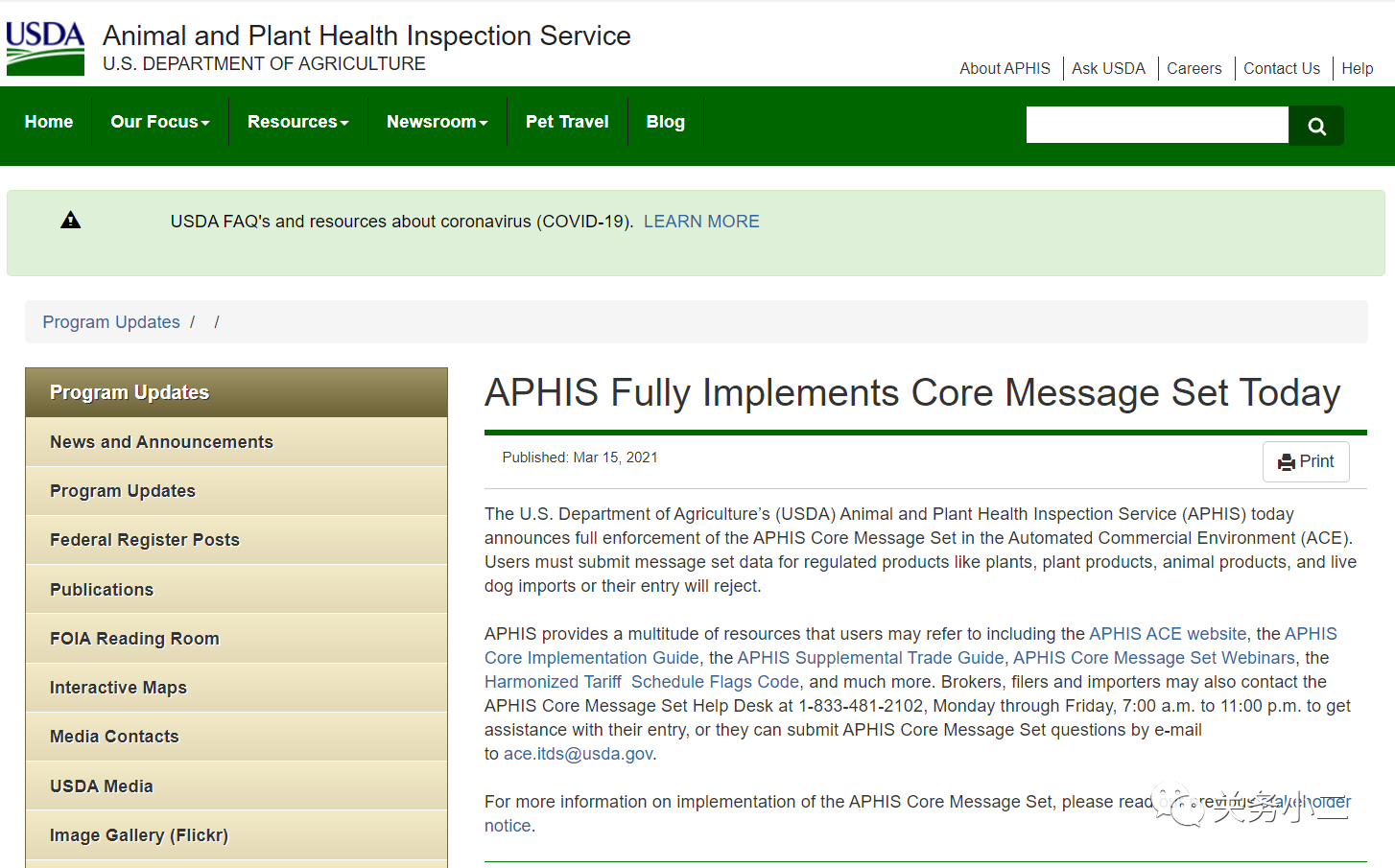Click the 'Published: Mar 15, 2021' text
The width and height of the screenshot is (1395, 868).
point(579,457)
